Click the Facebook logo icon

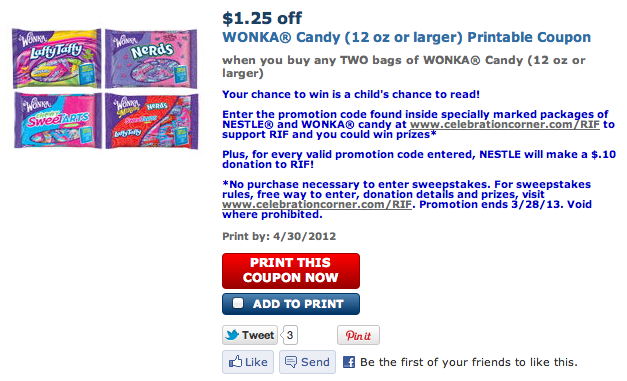pyautogui.click(x=349, y=362)
